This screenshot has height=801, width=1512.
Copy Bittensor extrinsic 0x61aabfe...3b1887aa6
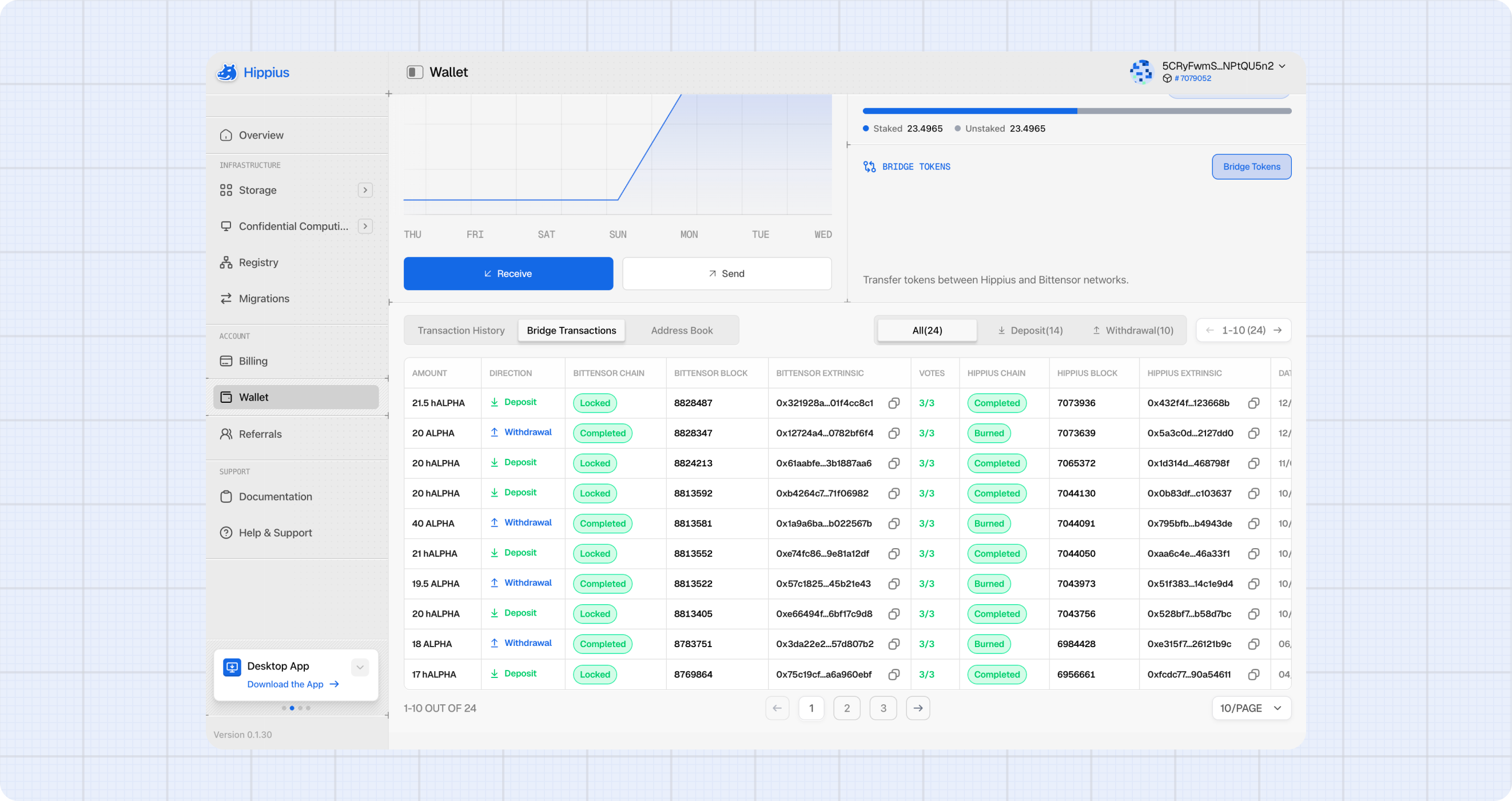(x=894, y=463)
